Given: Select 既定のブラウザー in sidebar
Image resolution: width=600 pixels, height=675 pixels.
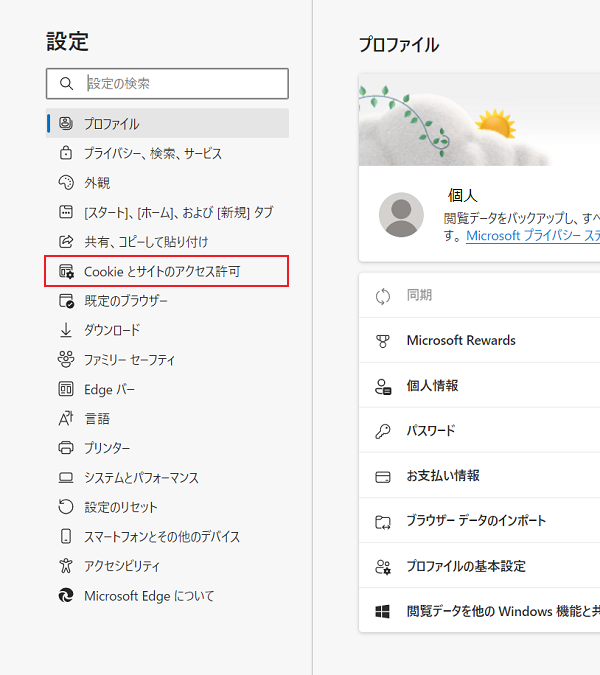Looking at the screenshot, I should 126,301.
